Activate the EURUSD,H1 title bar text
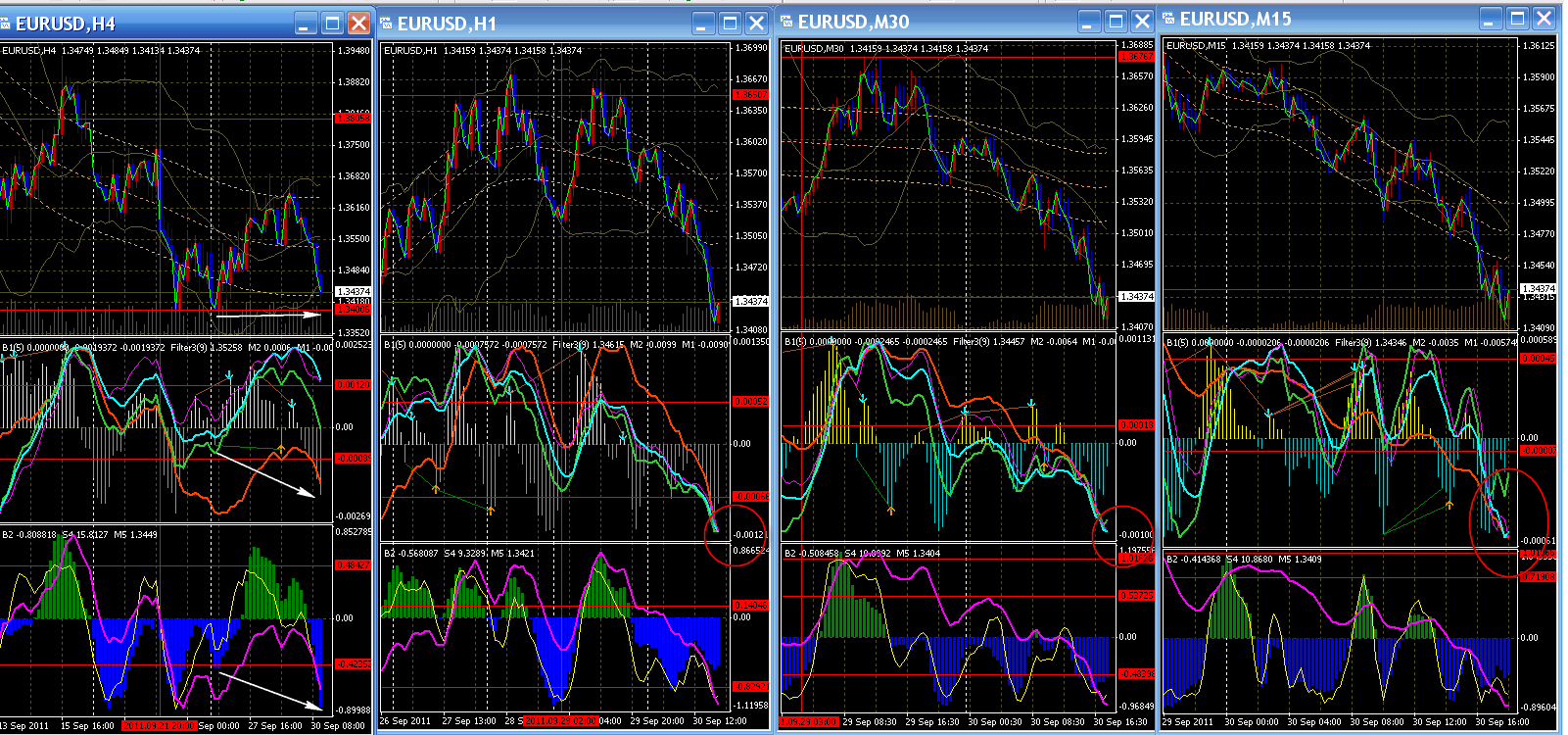This screenshot has width=1568, height=735. tap(447, 24)
